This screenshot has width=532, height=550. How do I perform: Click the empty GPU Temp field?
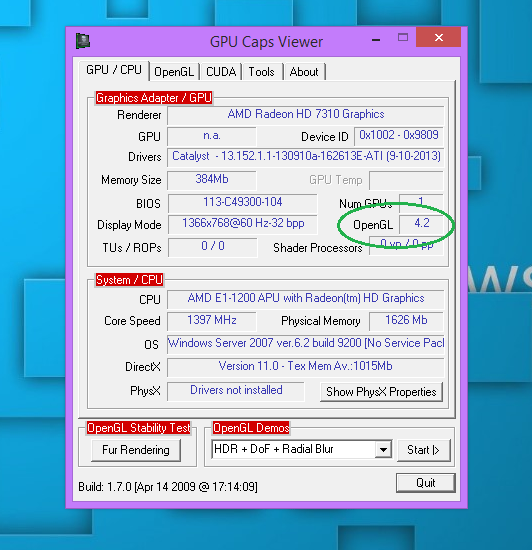[x=406, y=180]
